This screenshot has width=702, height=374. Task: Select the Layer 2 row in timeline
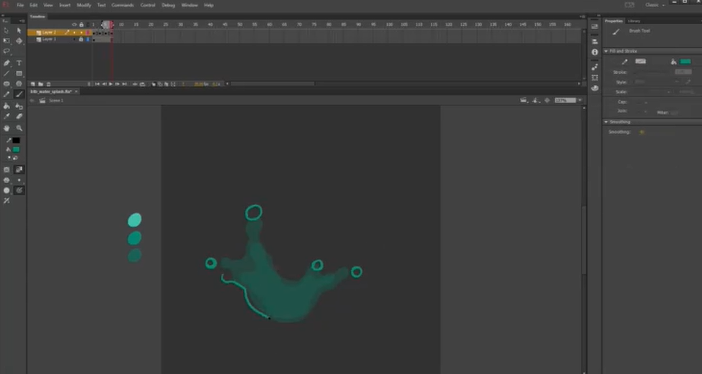click(60, 33)
